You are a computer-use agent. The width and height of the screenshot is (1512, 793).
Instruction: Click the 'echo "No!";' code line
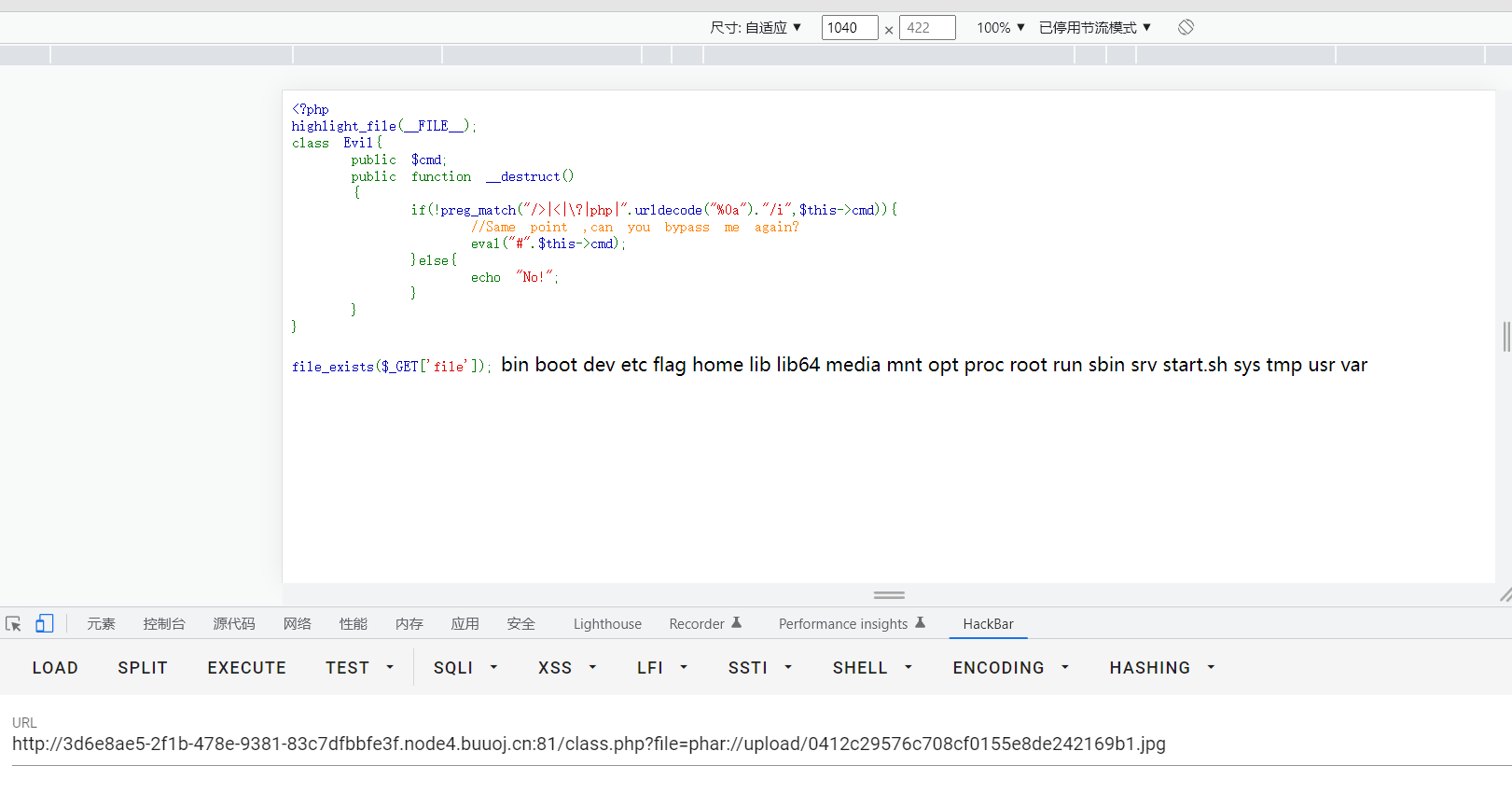(x=514, y=277)
